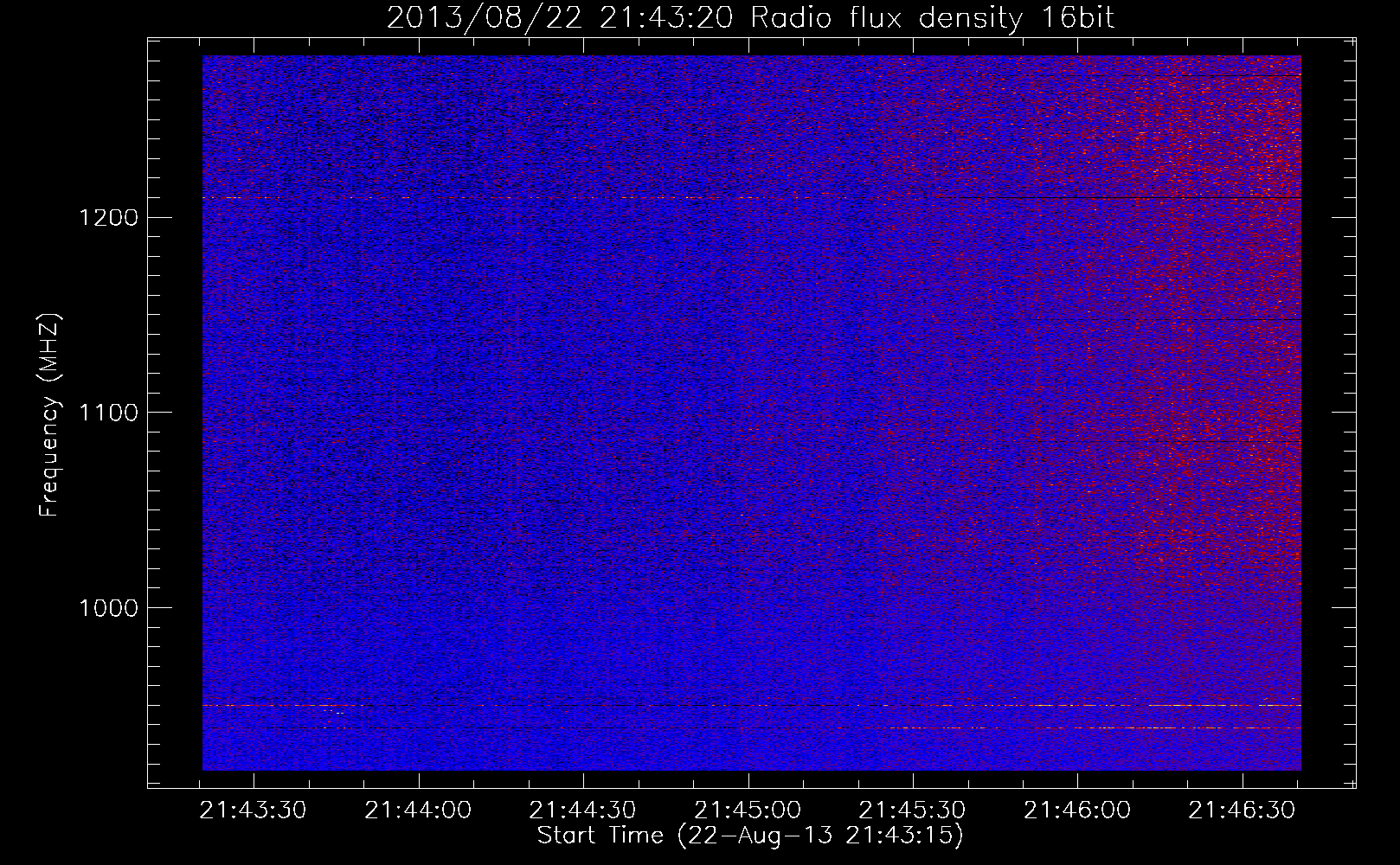Viewport: 1400px width, 865px height.
Task: Click the white interference line near 950 MHz
Action: coord(751,706)
